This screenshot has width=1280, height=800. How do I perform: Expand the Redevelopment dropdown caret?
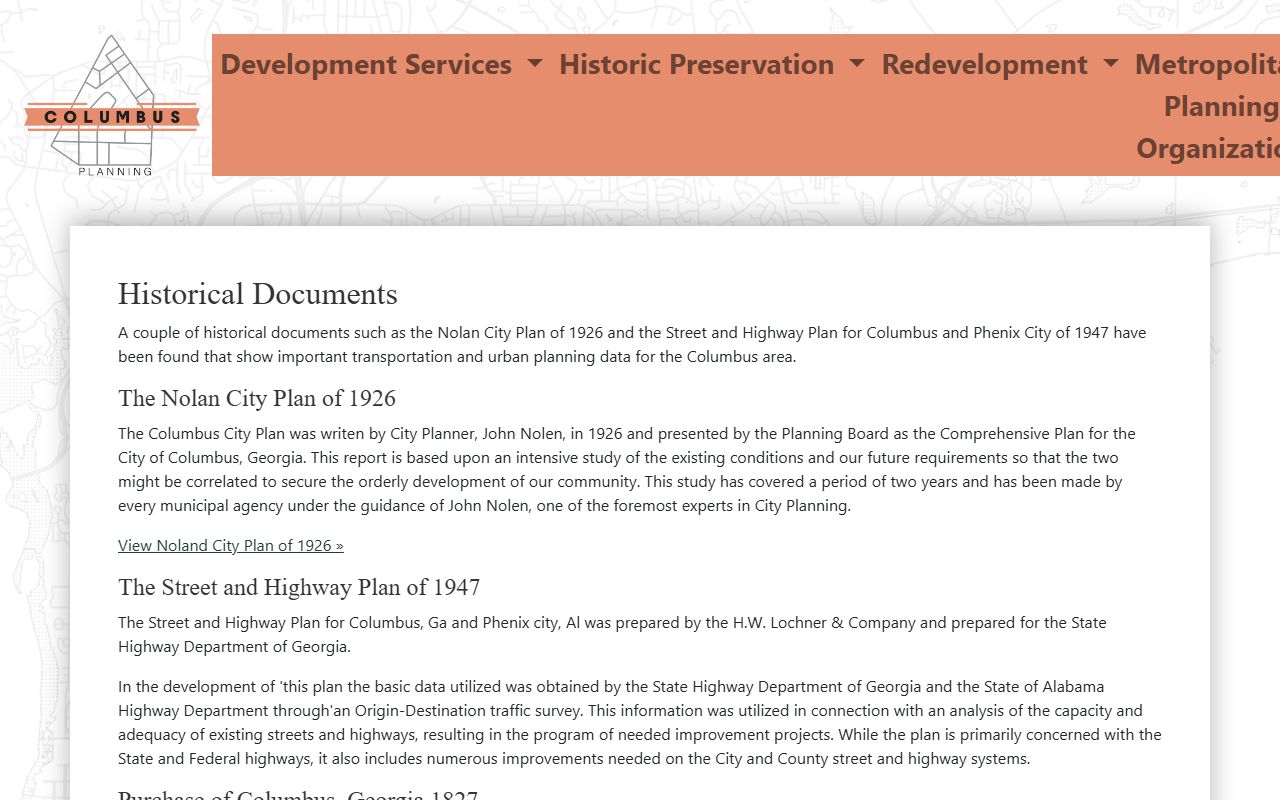pos(1111,64)
